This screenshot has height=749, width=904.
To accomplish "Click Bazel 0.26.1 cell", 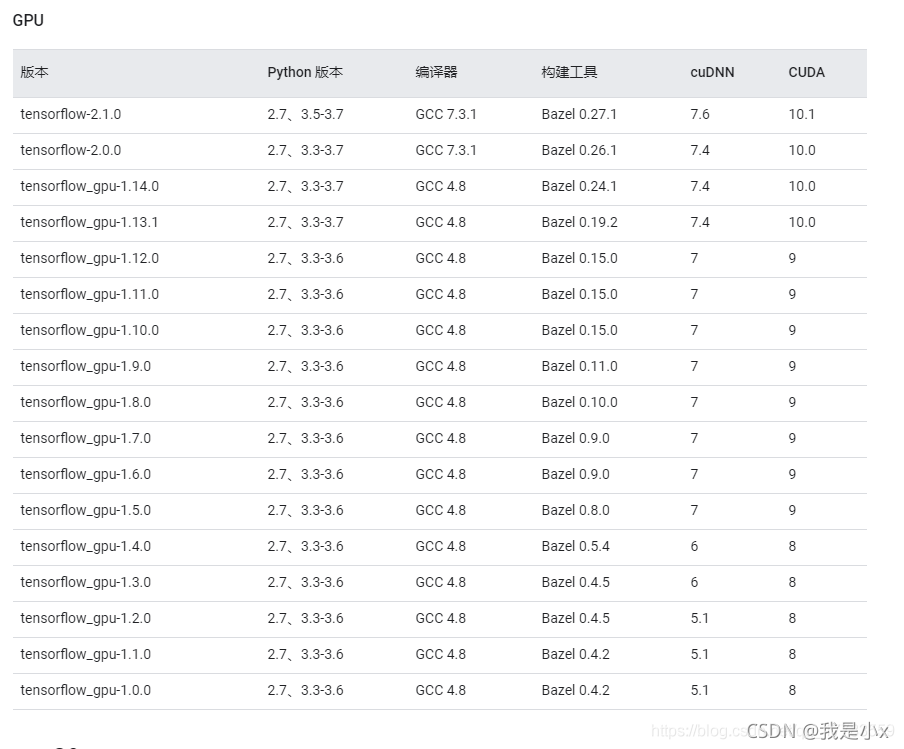I will tap(579, 150).
